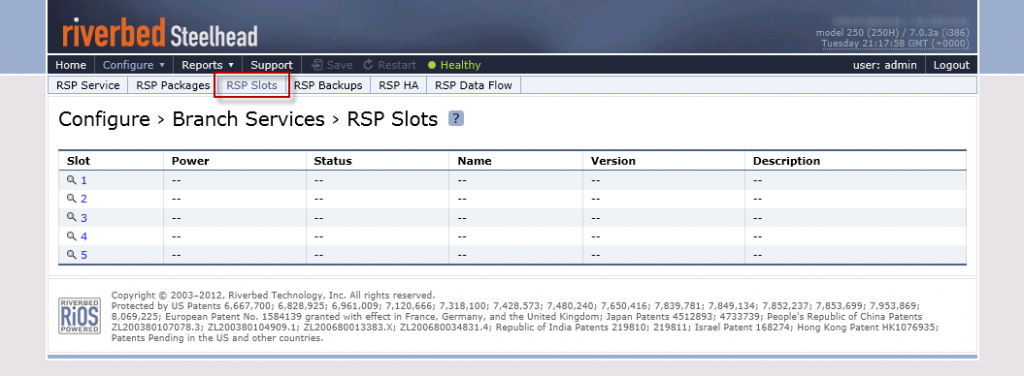Switch to the RSP Backups tab
This screenshot has width=1024, height=376.
pyautogui.click(x=328, y=85)
